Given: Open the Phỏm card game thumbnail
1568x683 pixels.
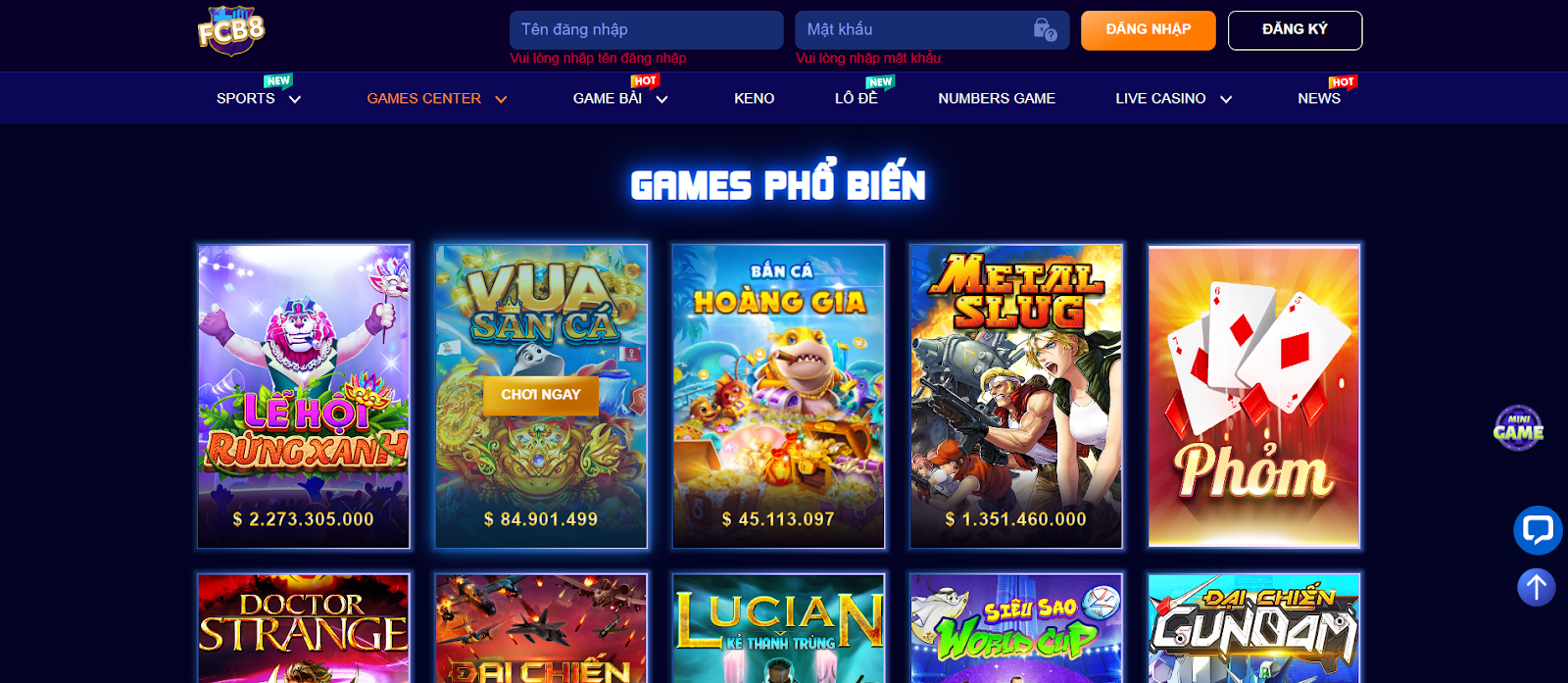Looking at the screenshot, I should (x=1253, y=396).
